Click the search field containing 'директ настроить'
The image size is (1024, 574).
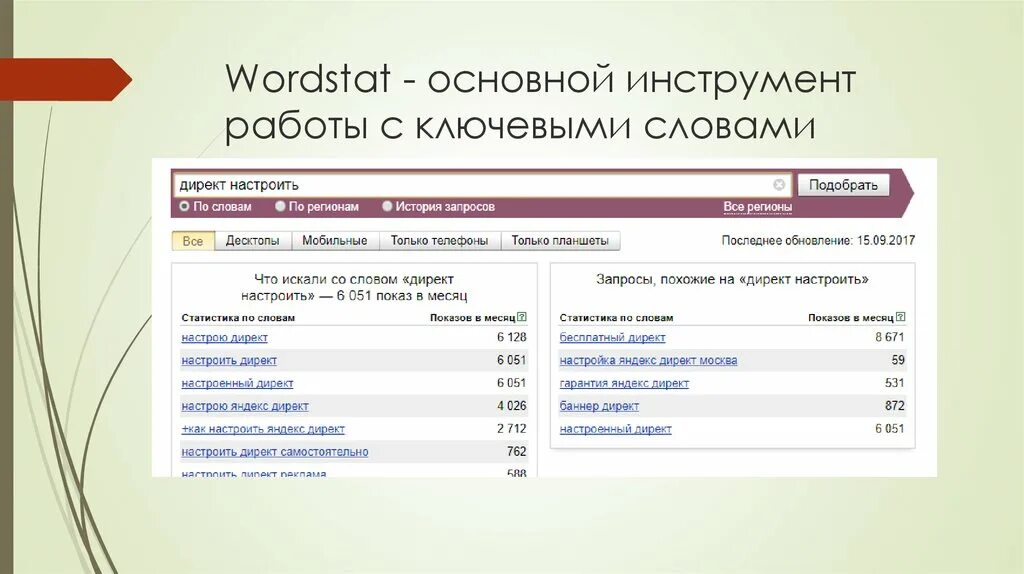tap(482, 185)
